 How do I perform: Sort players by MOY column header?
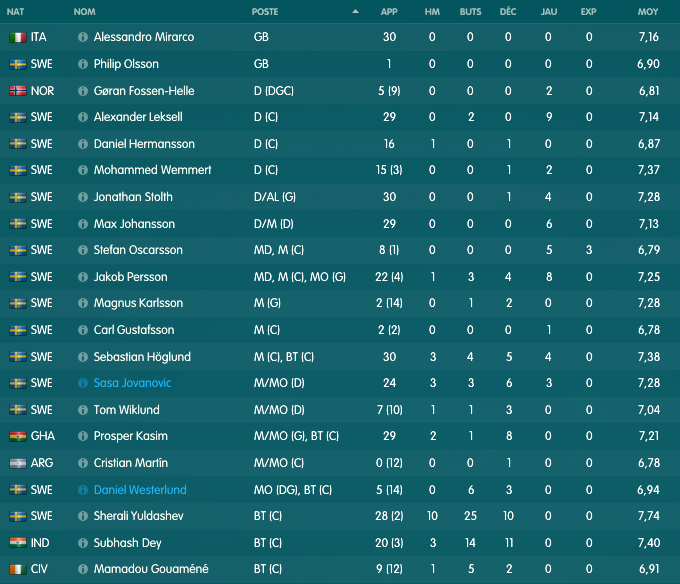(x=648, y=12)
